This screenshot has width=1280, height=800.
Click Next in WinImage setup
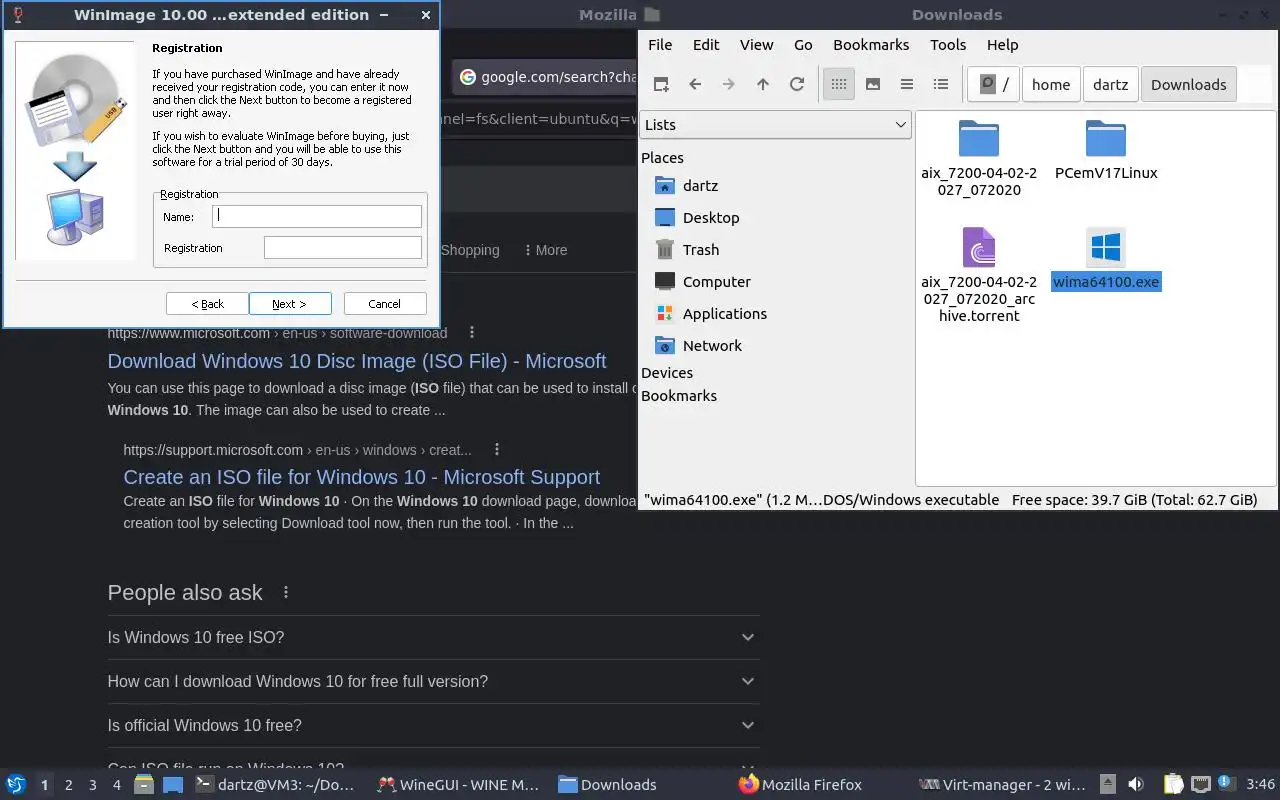(290, 304)
